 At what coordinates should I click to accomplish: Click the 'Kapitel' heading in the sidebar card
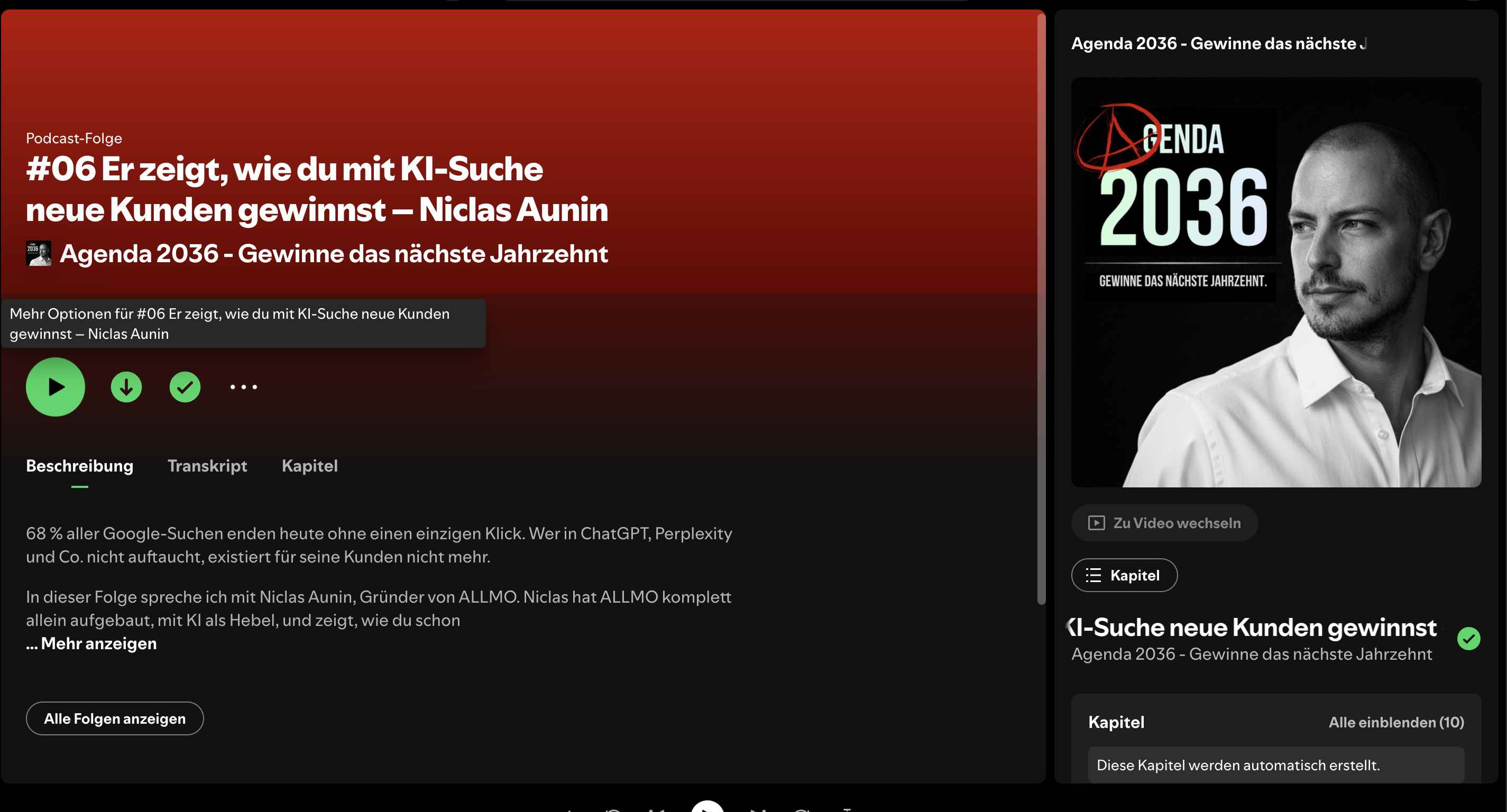1116,722
